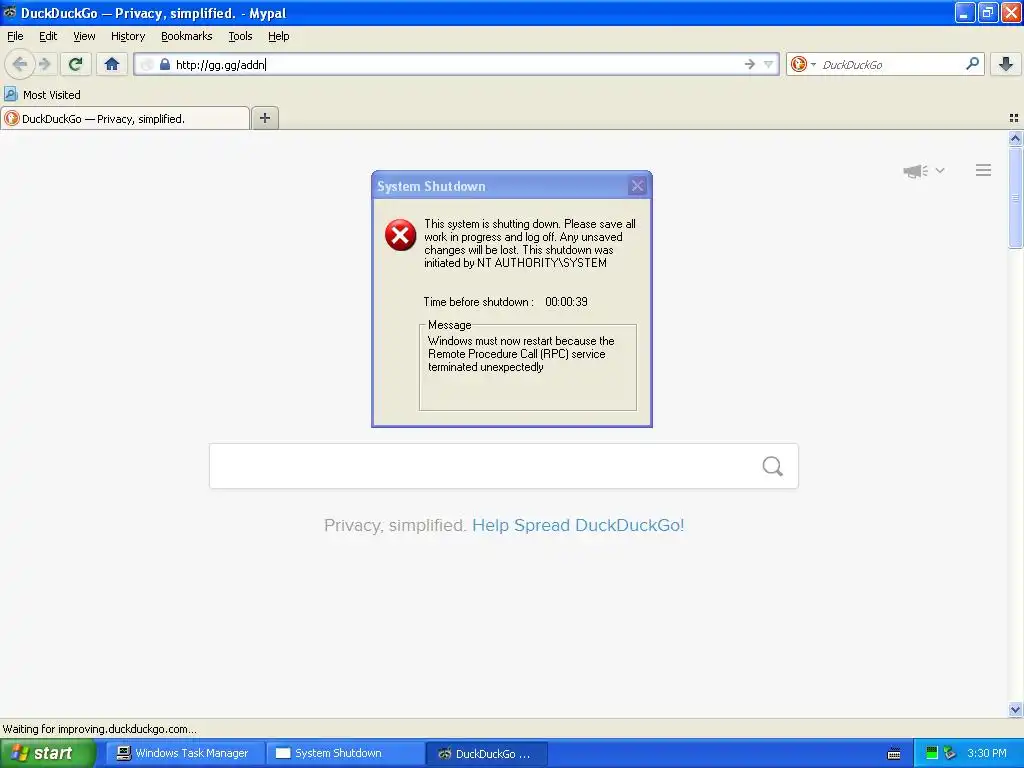The image size is (1024, 768).
Task: Open the Edit menu
Action: coord(48,36)
